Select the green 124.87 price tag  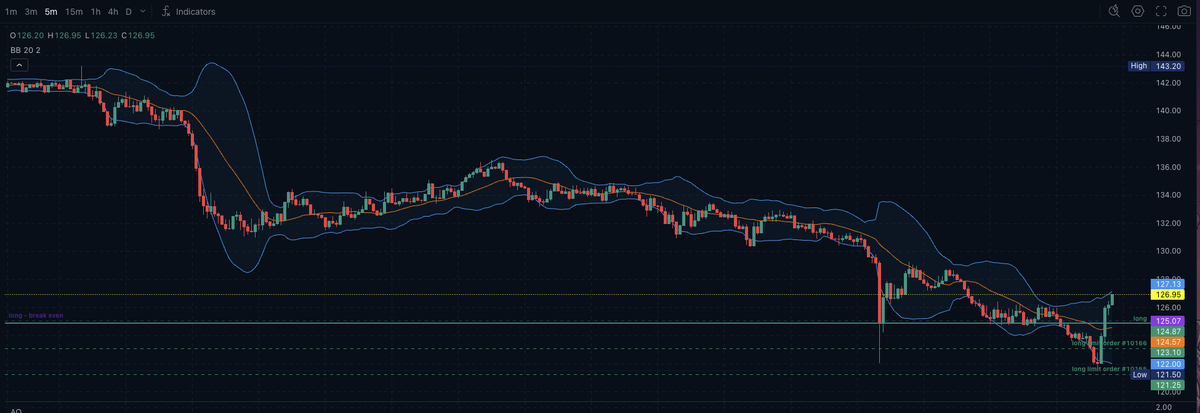point(1169,331)
